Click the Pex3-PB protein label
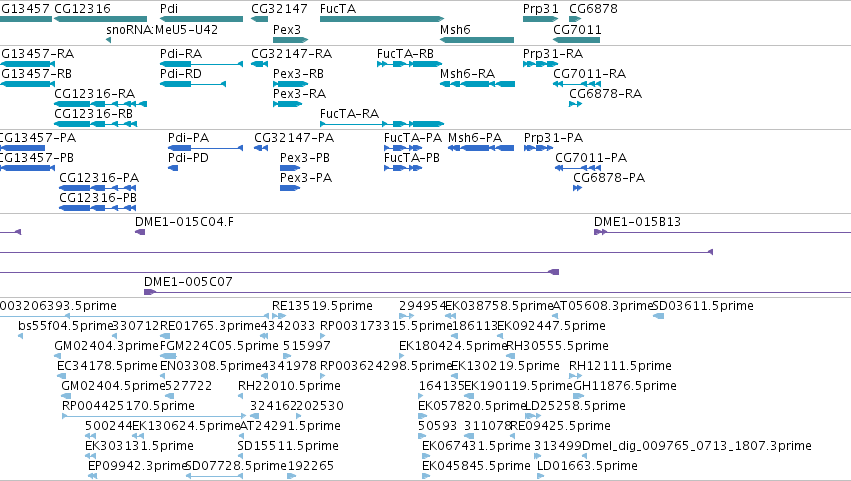This screenshot has height=481, width=851. (x=305, y=157)
